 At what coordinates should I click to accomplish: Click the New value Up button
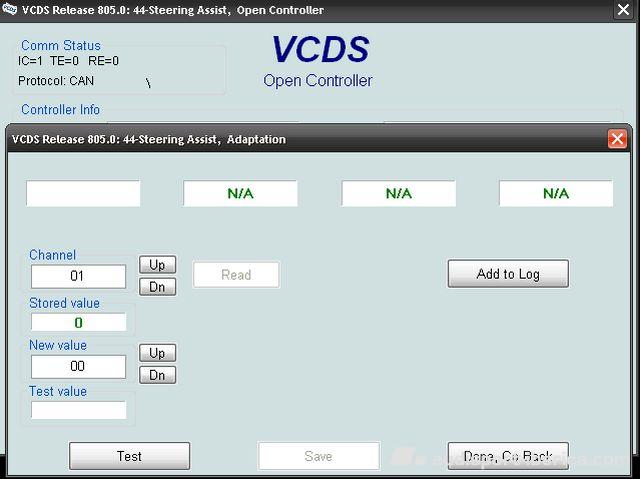158,353
